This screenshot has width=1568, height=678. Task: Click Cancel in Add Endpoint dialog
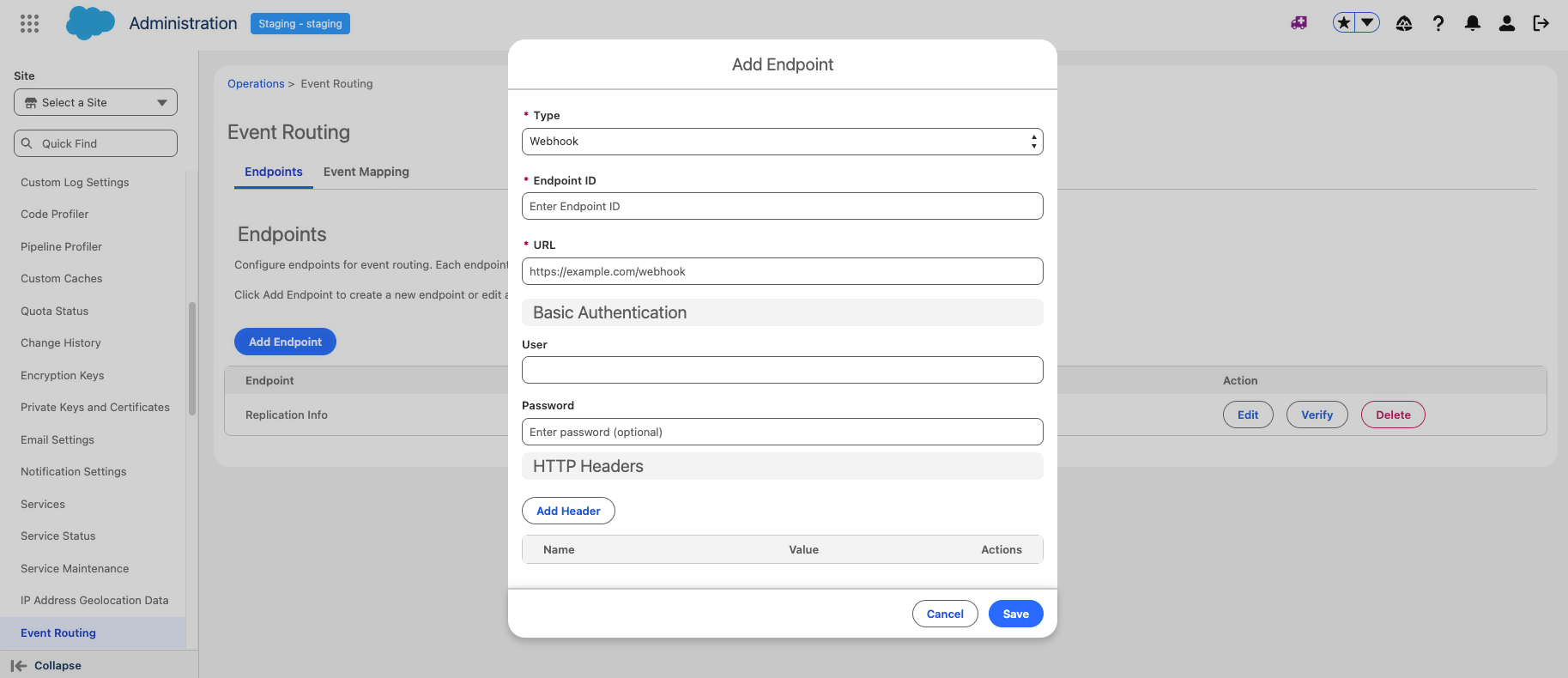(945, 614)
